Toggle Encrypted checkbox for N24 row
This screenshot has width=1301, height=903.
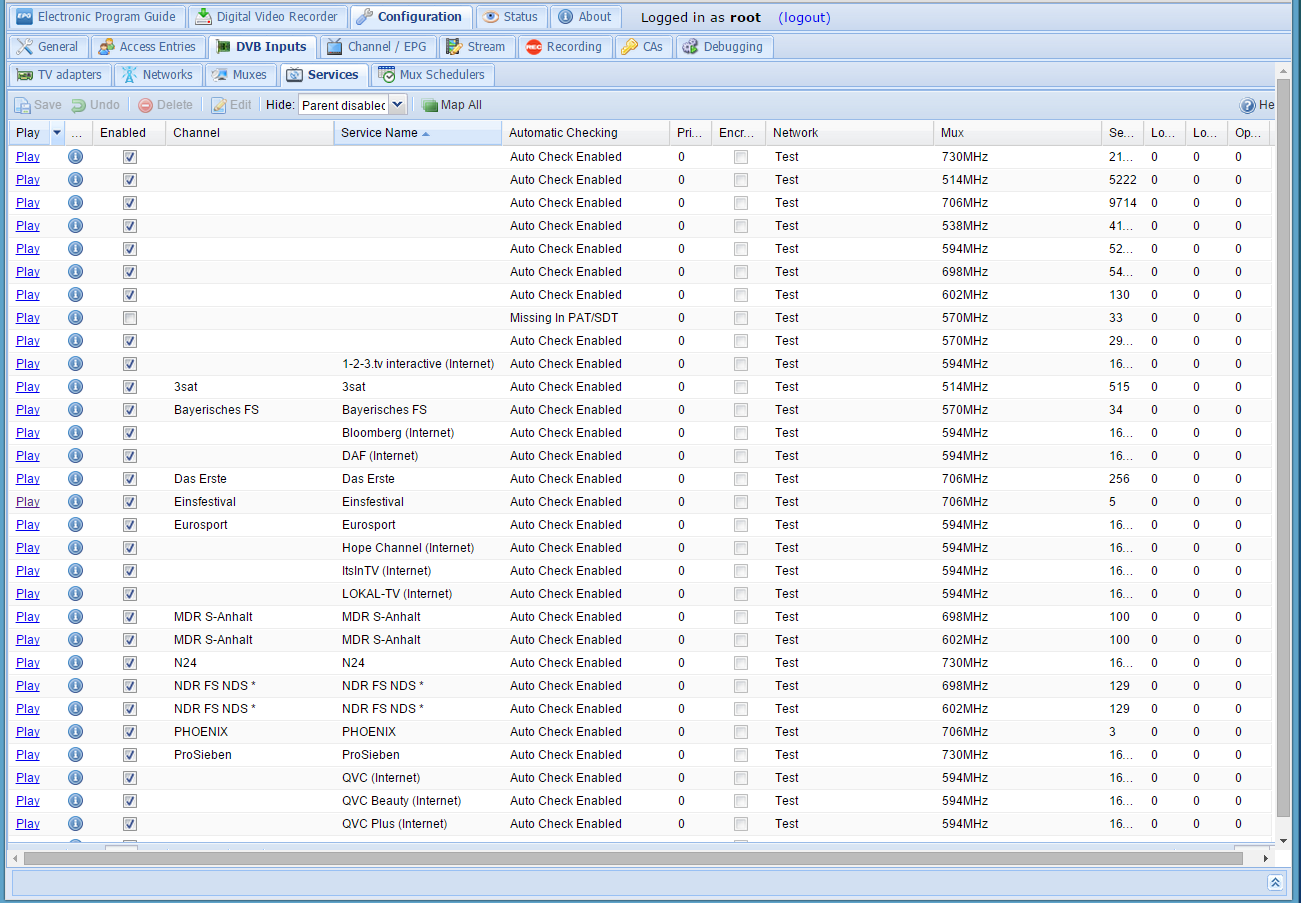[741, 663]
